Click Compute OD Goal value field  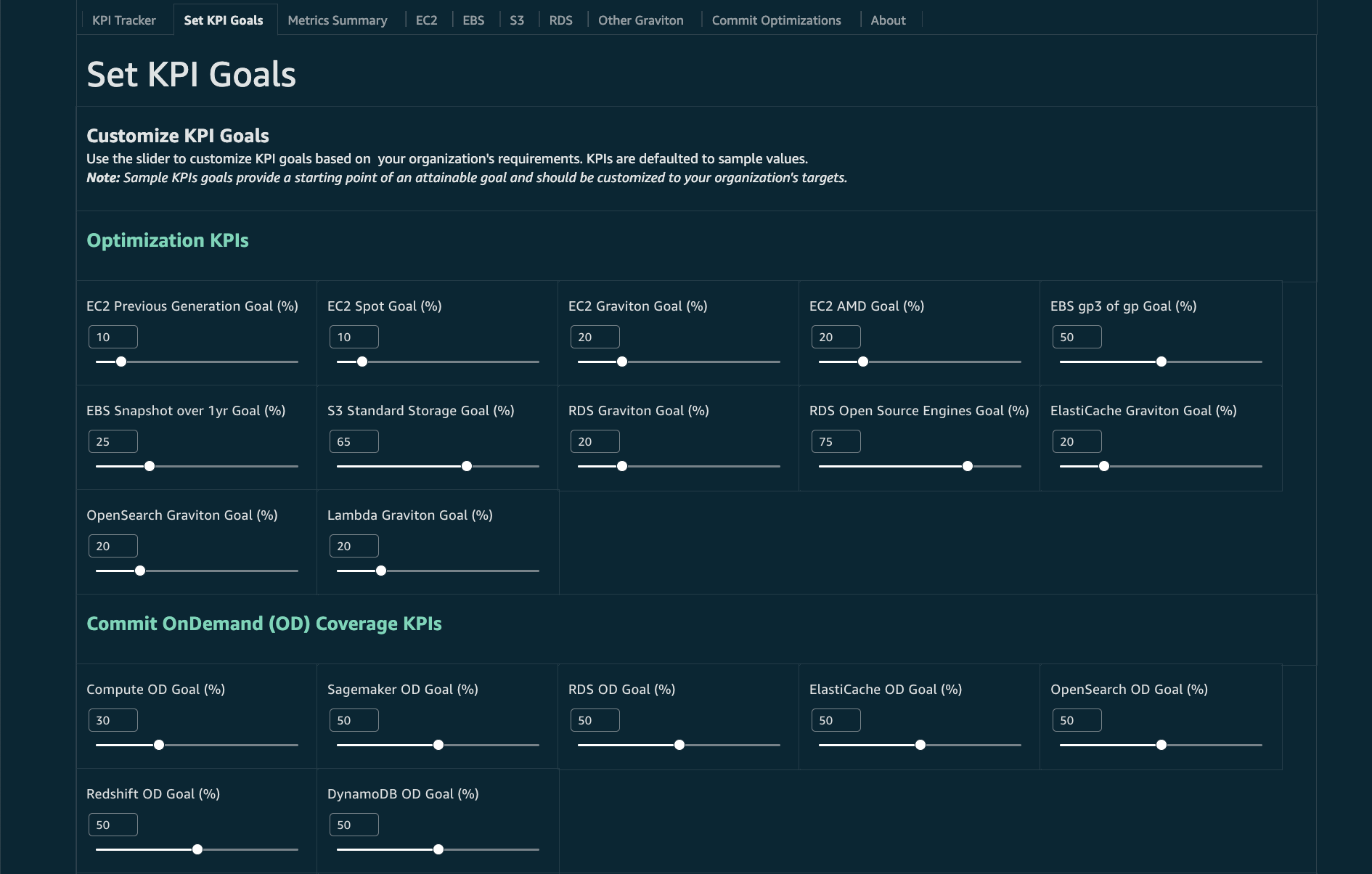click(113, 720)
